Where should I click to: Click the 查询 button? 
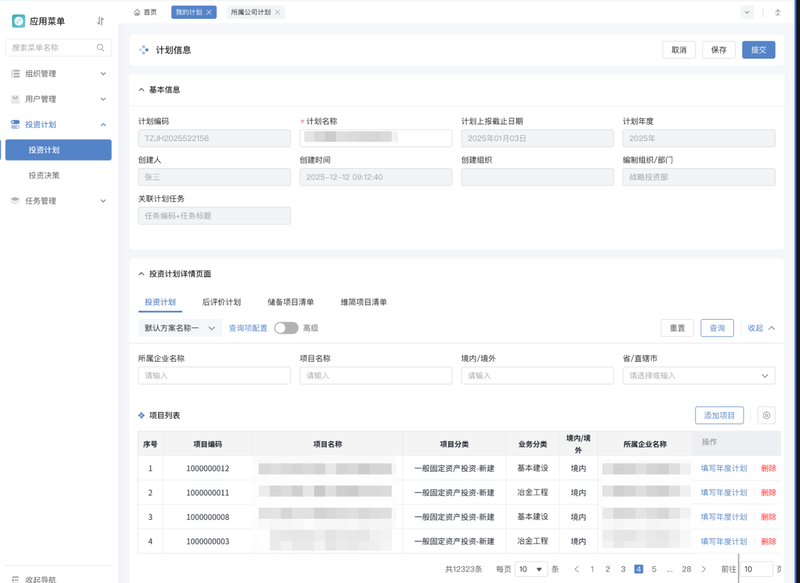[x=717, y=328]
